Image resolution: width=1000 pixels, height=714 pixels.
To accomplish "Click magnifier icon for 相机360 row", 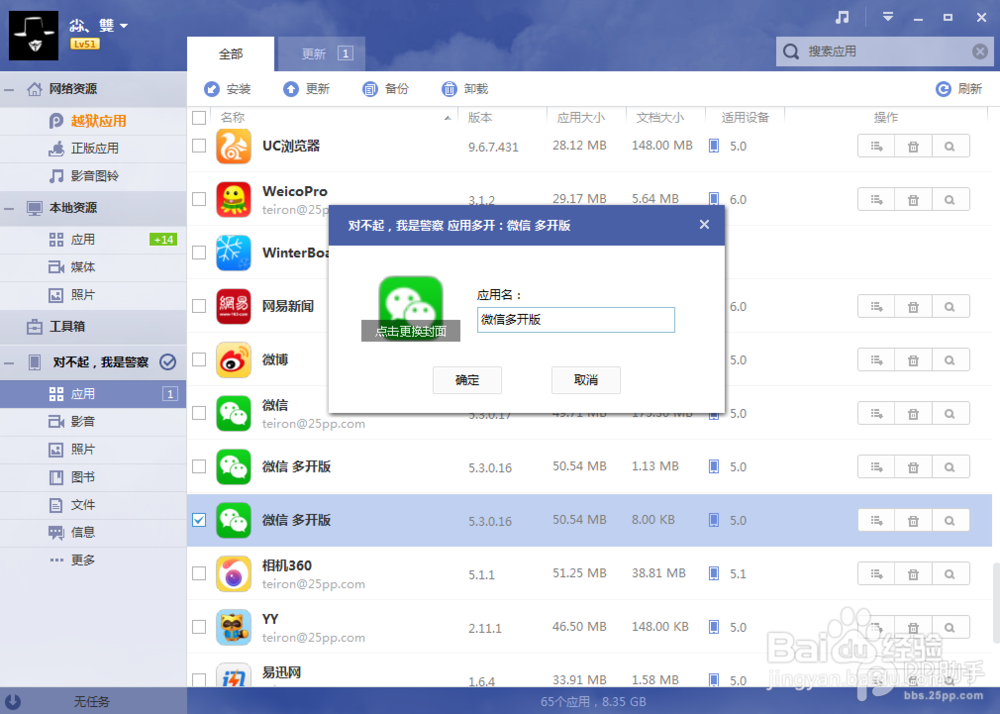I will (x=950, y=574).
